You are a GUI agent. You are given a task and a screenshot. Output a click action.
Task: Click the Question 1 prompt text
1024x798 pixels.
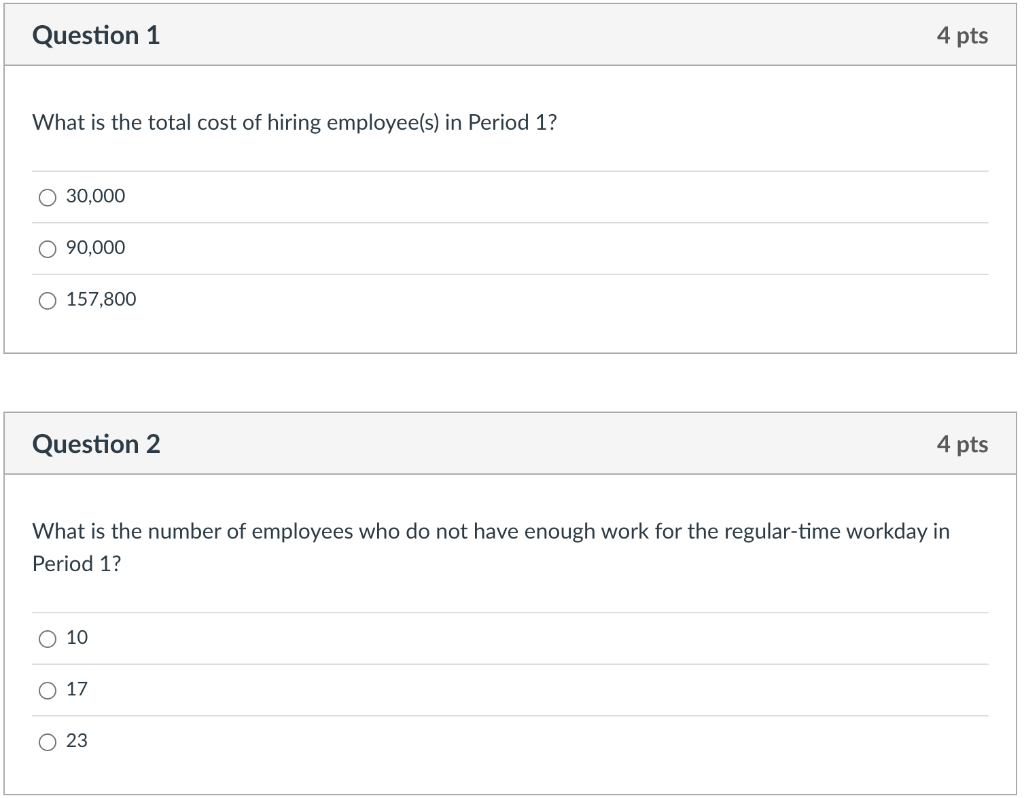[x=293, y=123]
